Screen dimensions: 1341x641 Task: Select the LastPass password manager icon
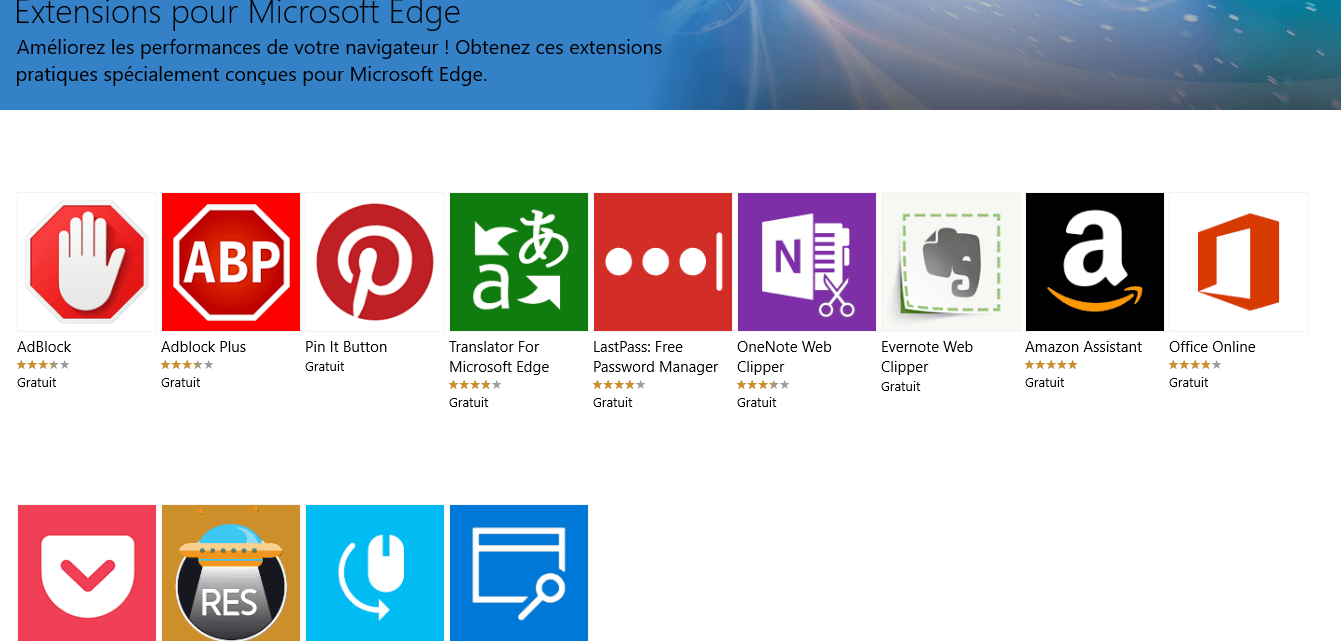click(663, 261)
